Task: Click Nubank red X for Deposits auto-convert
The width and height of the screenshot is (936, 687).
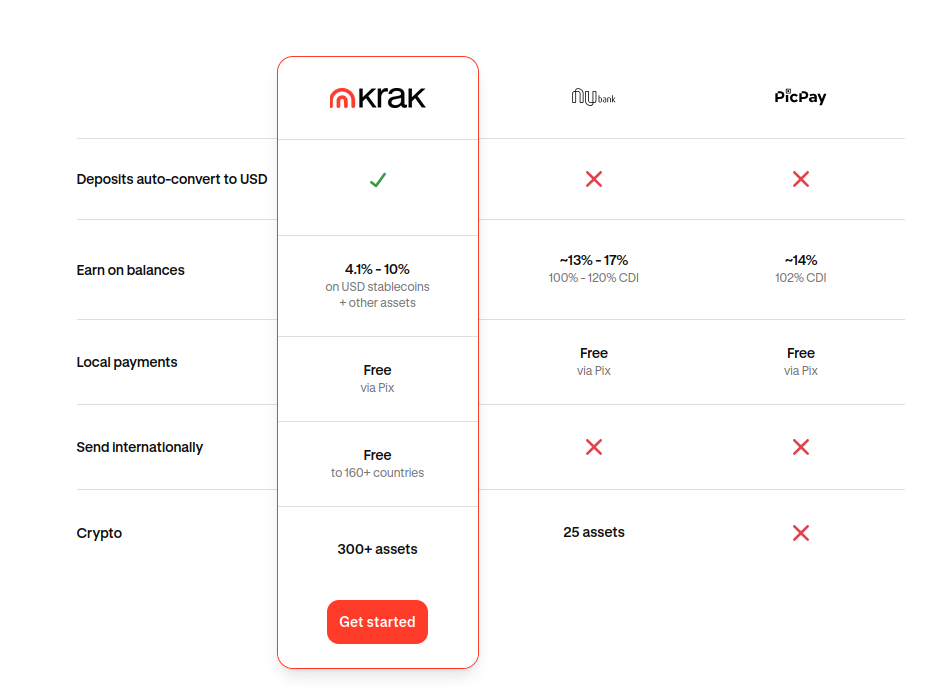Action: coord(594,179)
